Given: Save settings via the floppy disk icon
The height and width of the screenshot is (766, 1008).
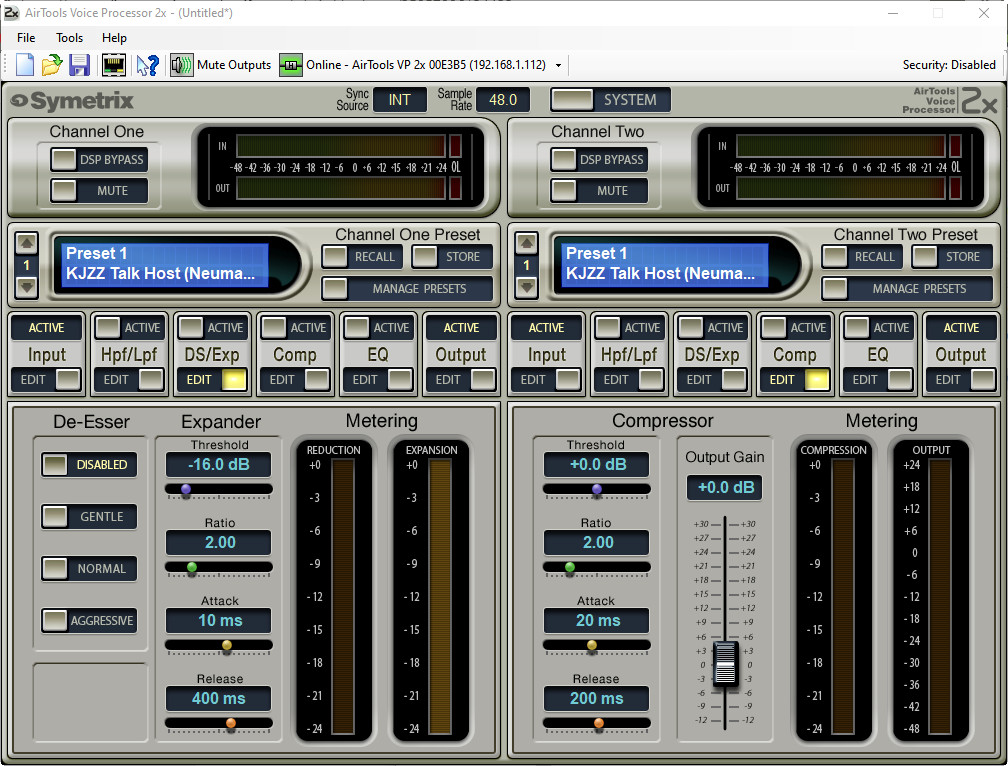Looking at the screenshot, I should (79, 65).
